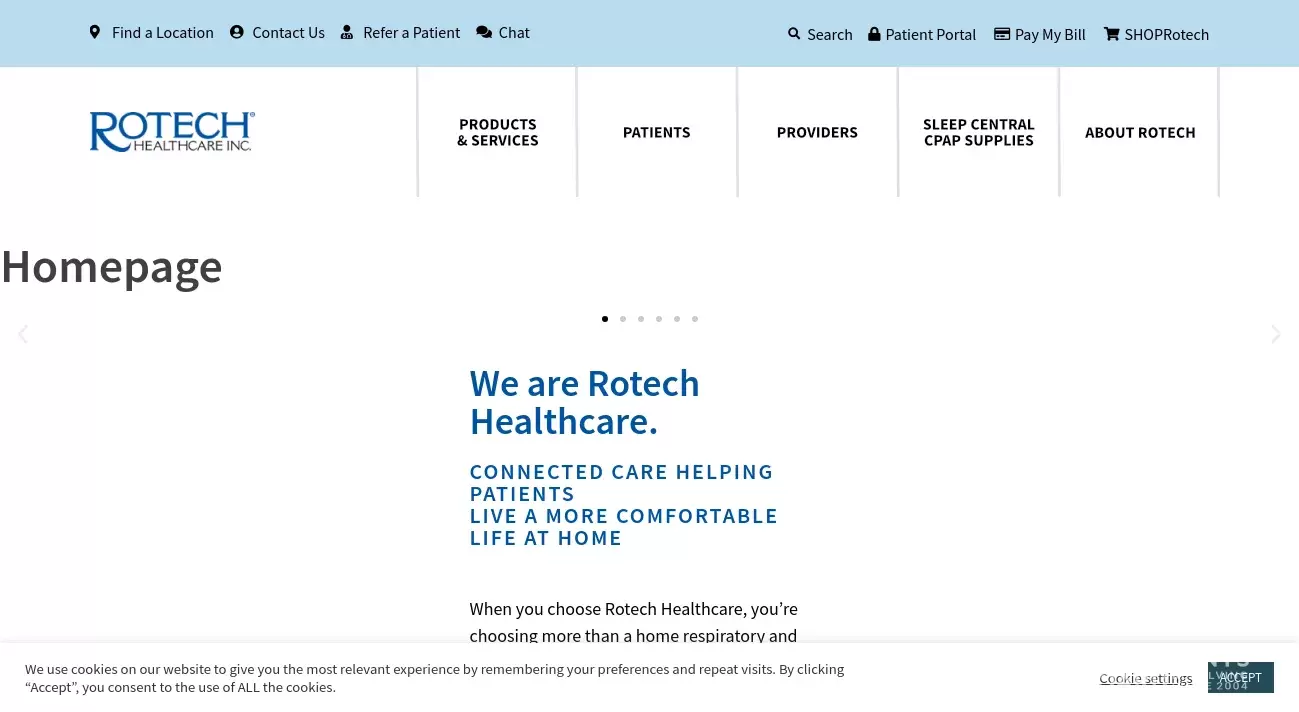
Task: Expand the Products & Services menu
Action: pyautogui.click(x=497, y=132)
